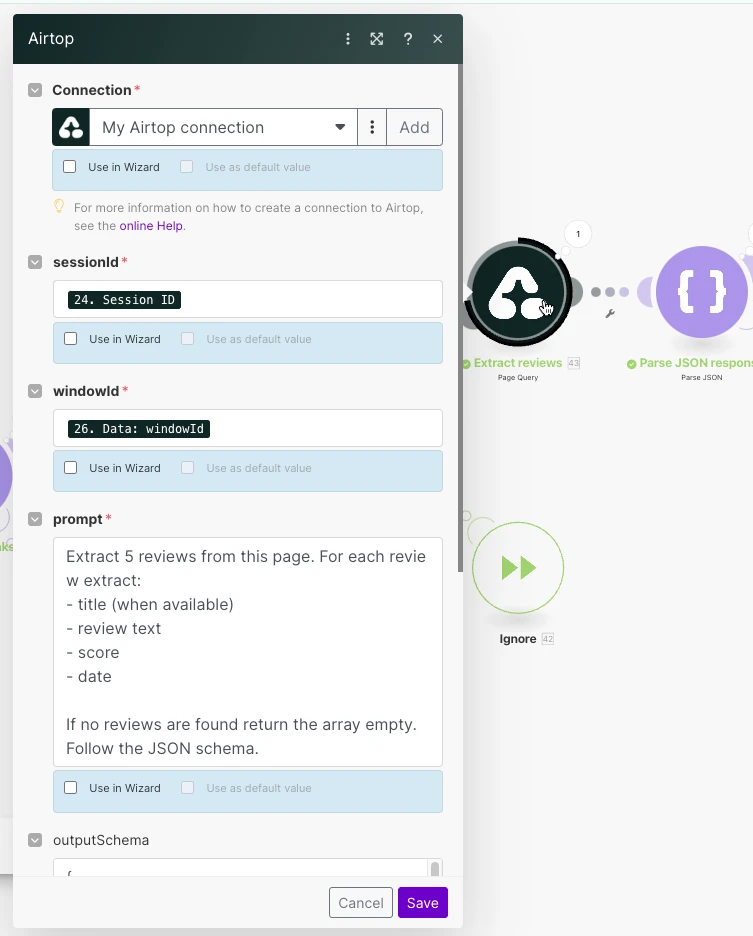Click the Airtop panel vertical scrollbar
This screenshot has height=936, width=753.
pyautogui.click(x=460, y=318)
